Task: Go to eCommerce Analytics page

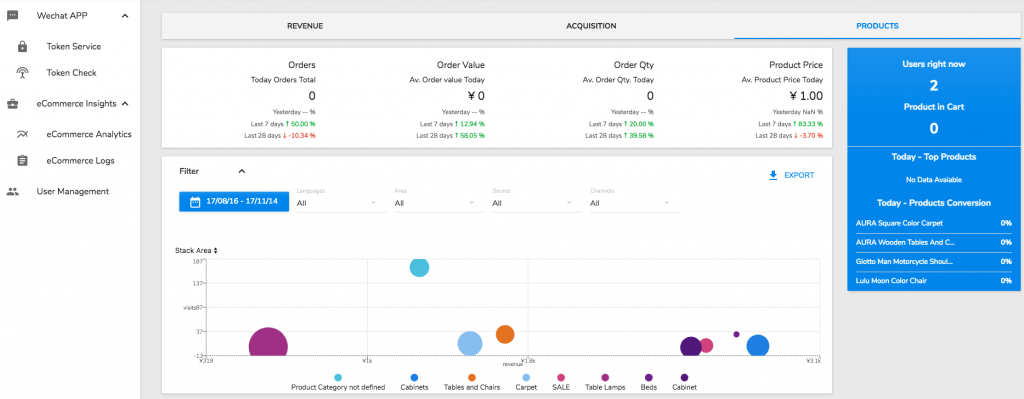Action: click(89, 135)
